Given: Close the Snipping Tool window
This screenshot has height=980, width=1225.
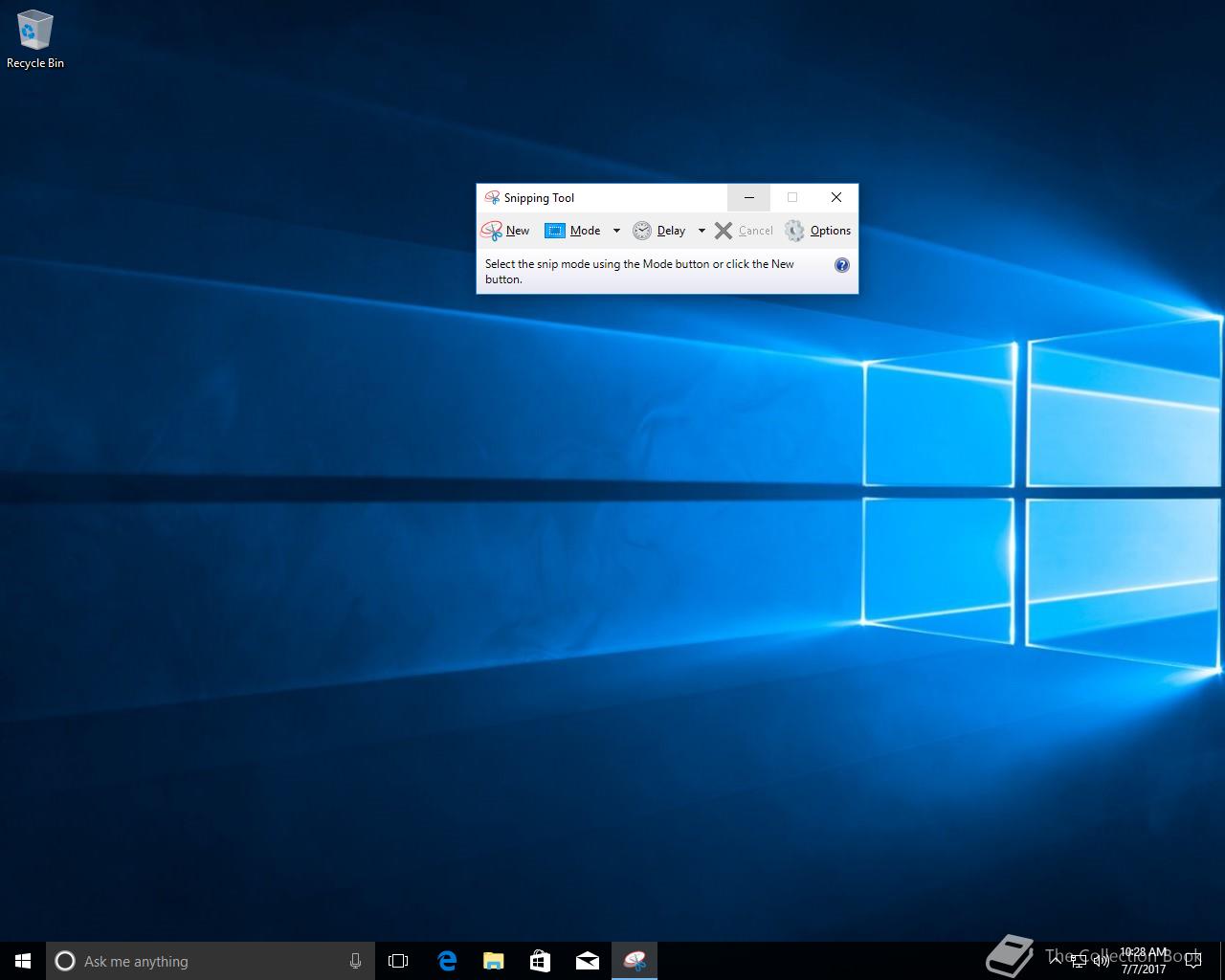Looking at the screenshot, I should 836,197.
